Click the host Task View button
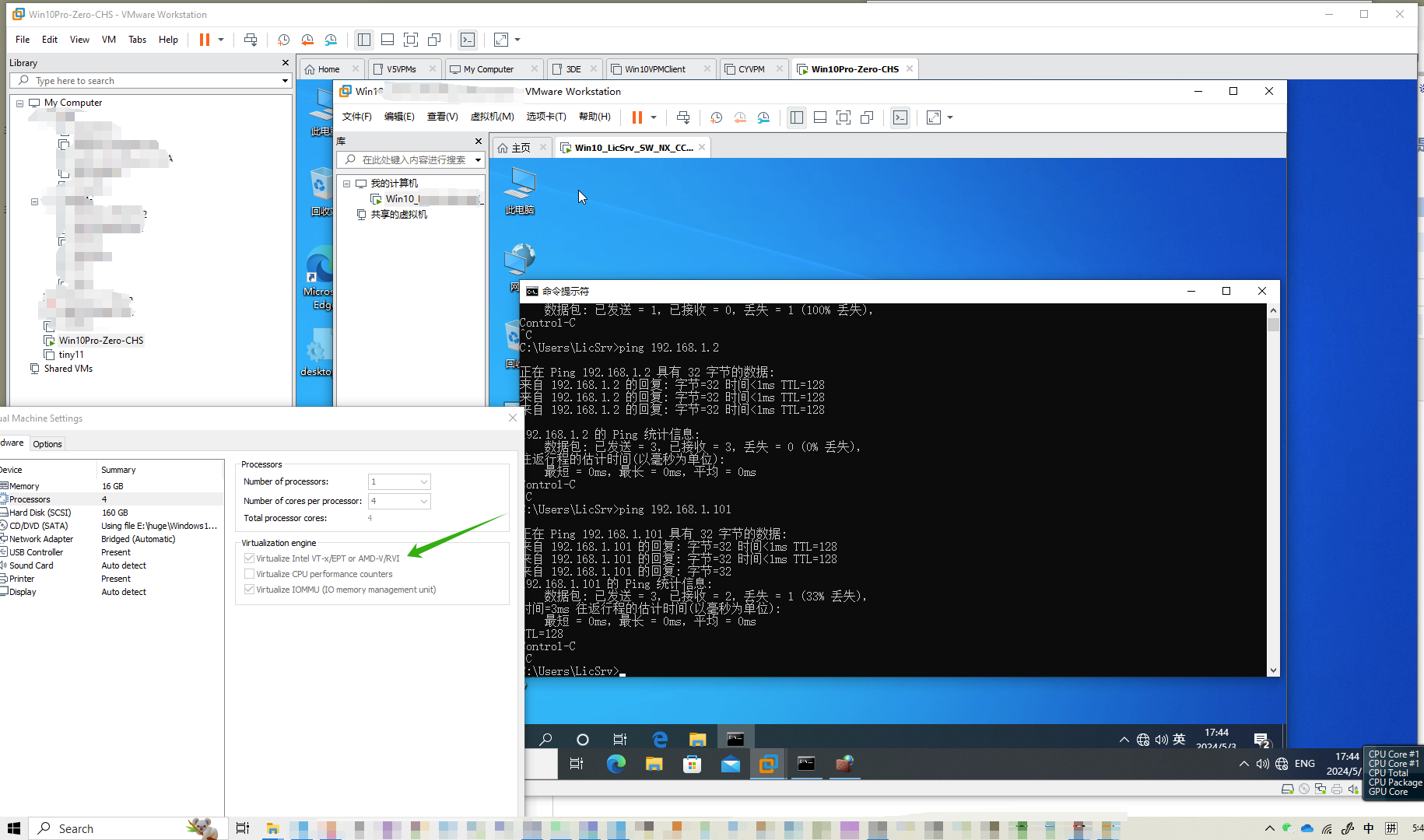 pos(243,828)
